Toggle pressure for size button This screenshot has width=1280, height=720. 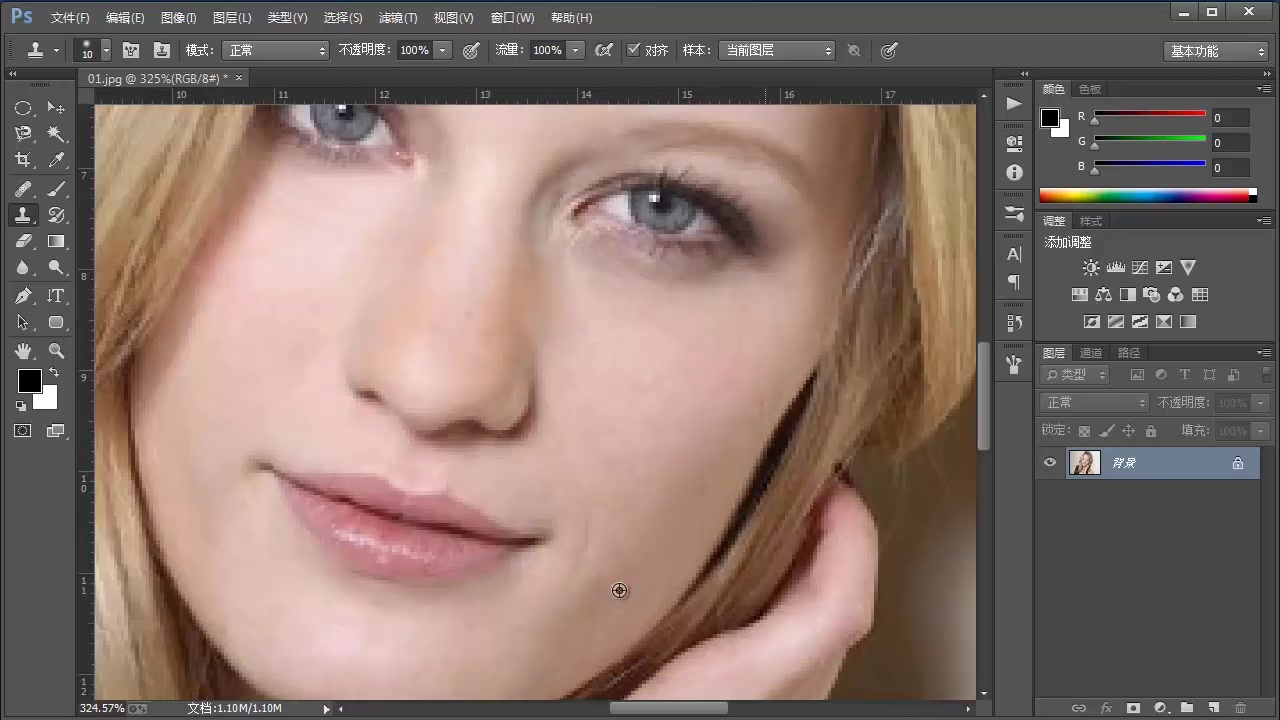[x=888, y=50]
